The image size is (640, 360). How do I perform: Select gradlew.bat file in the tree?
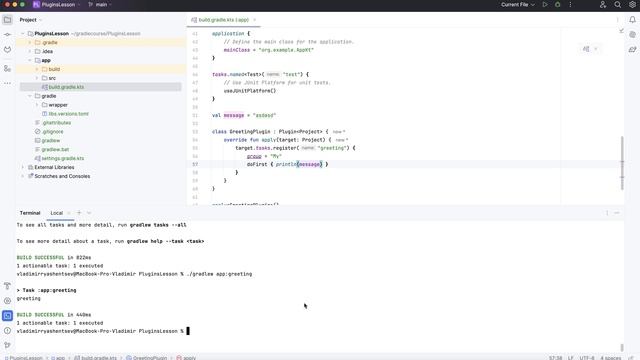55,150
